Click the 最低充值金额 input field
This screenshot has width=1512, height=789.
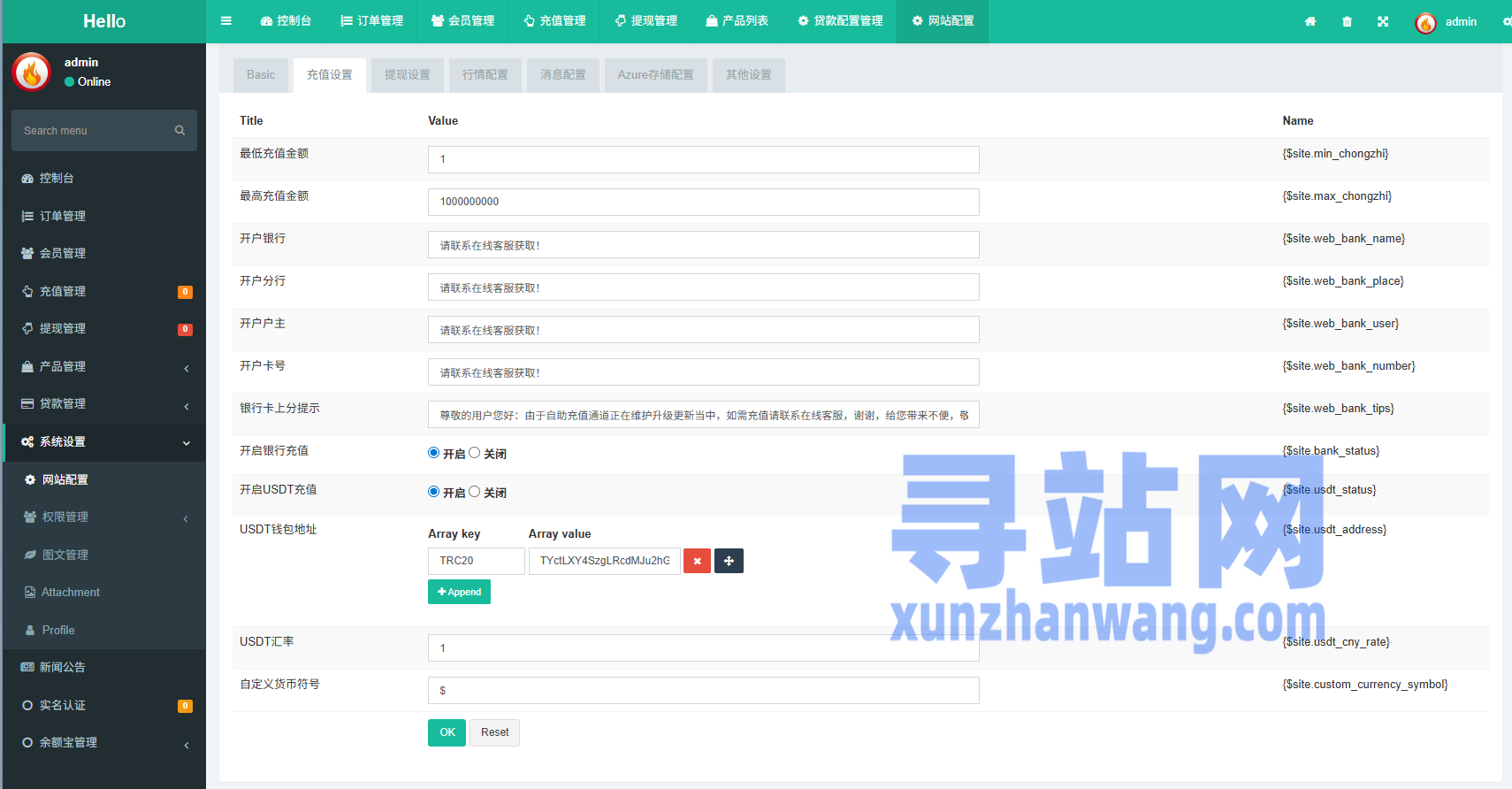tap(704, 159)
